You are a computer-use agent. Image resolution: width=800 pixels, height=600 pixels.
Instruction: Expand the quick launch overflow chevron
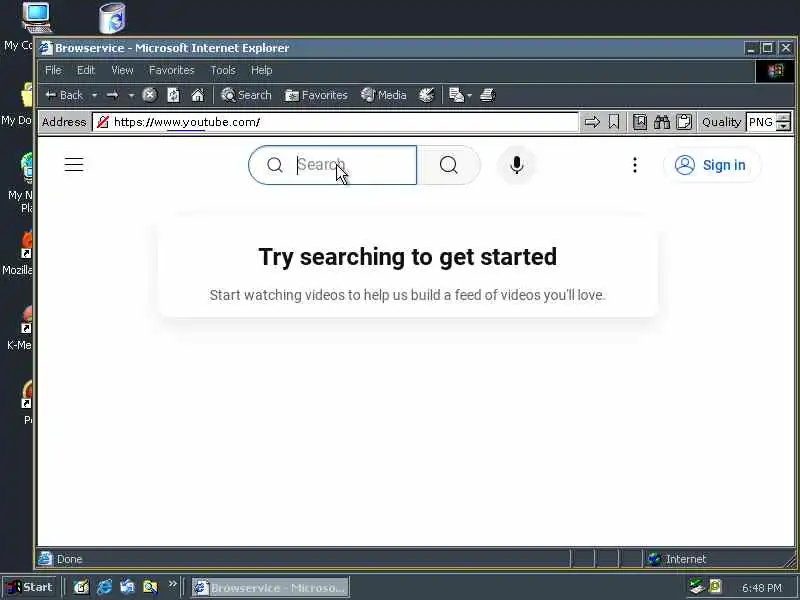(172, 583)
